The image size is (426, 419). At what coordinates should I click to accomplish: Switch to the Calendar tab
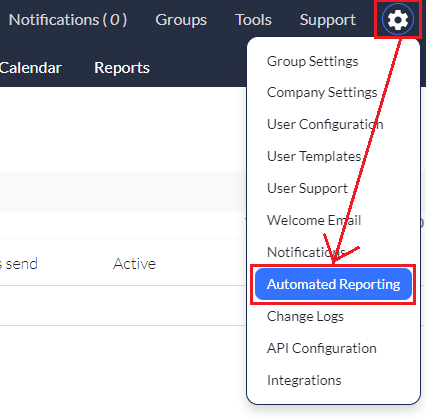(31, 68)
